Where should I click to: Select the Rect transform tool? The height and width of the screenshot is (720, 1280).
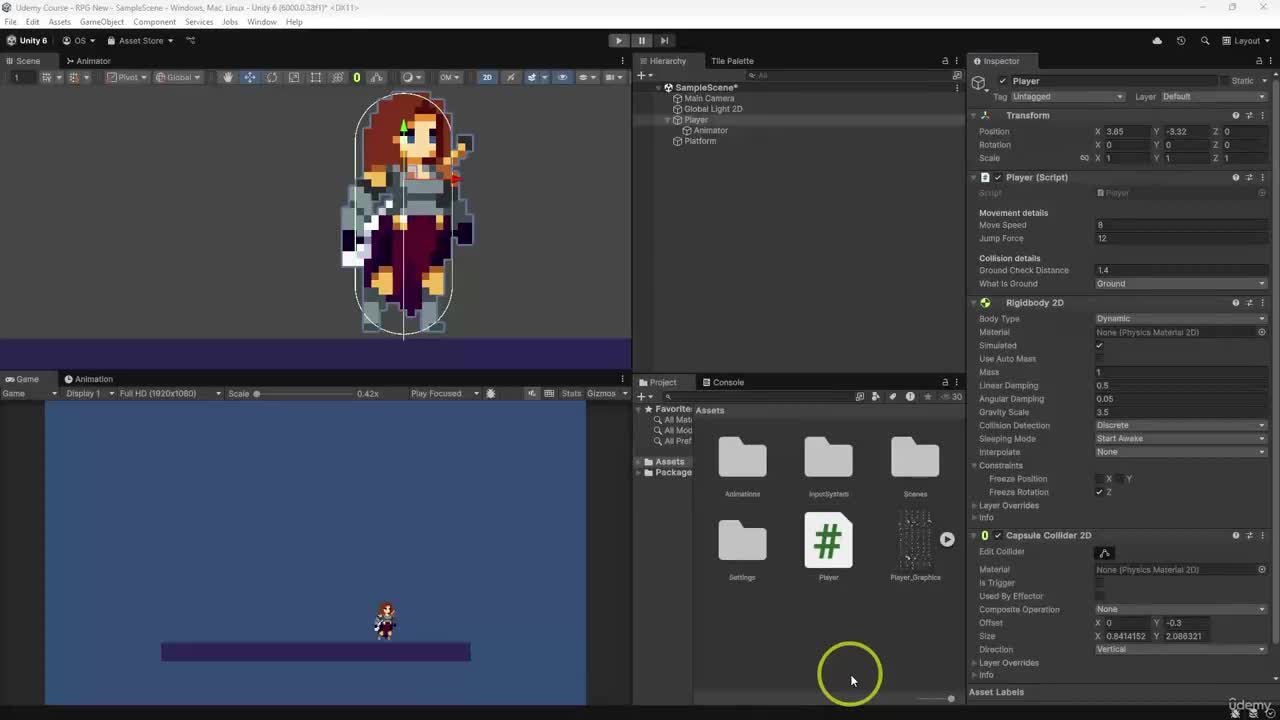coord(315,77)
